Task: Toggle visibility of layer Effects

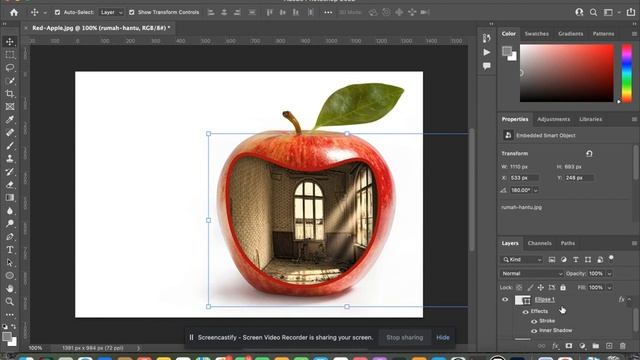Action: [x=526, y=311]
